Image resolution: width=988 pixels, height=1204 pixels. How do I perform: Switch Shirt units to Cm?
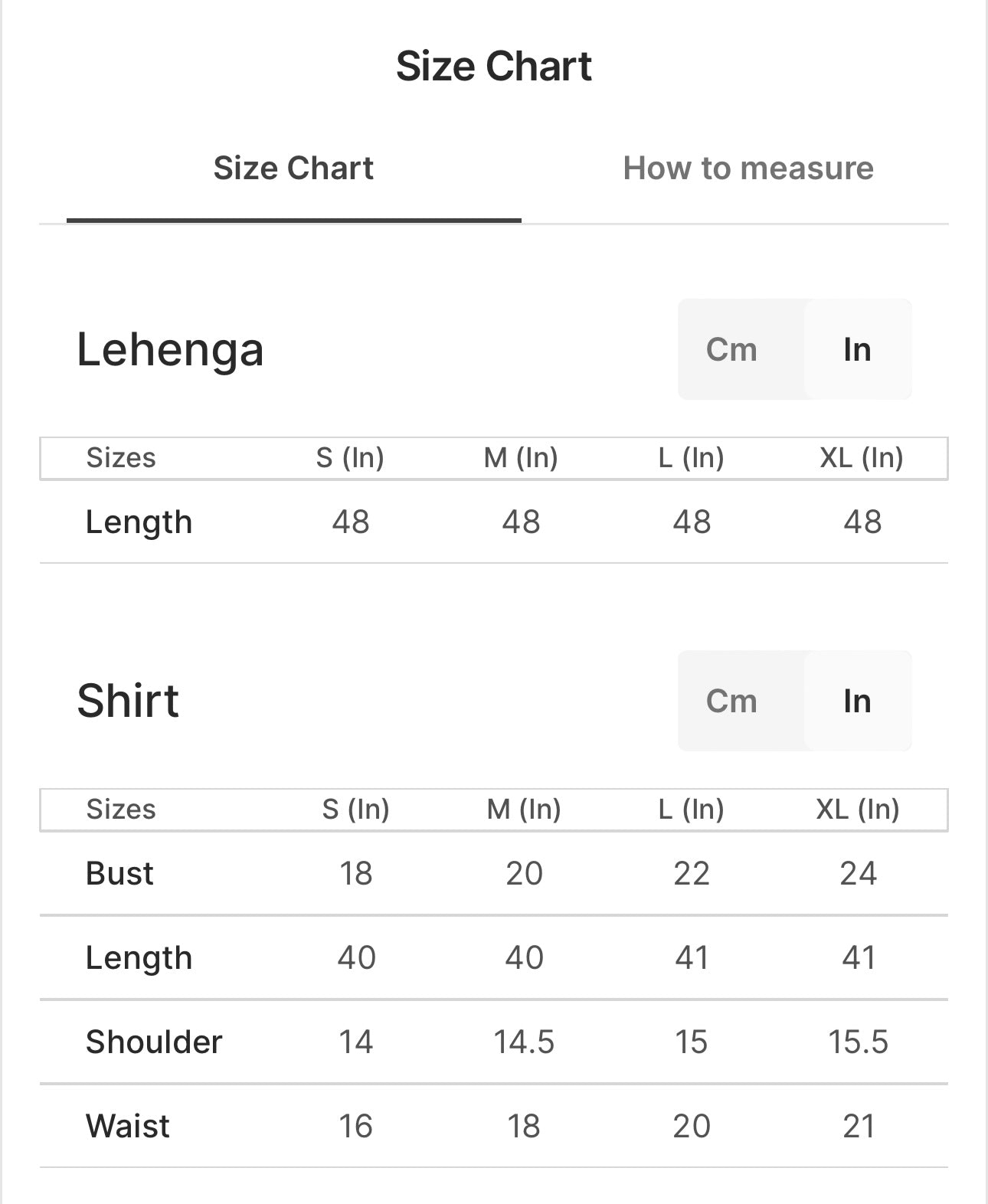[731, 702]
